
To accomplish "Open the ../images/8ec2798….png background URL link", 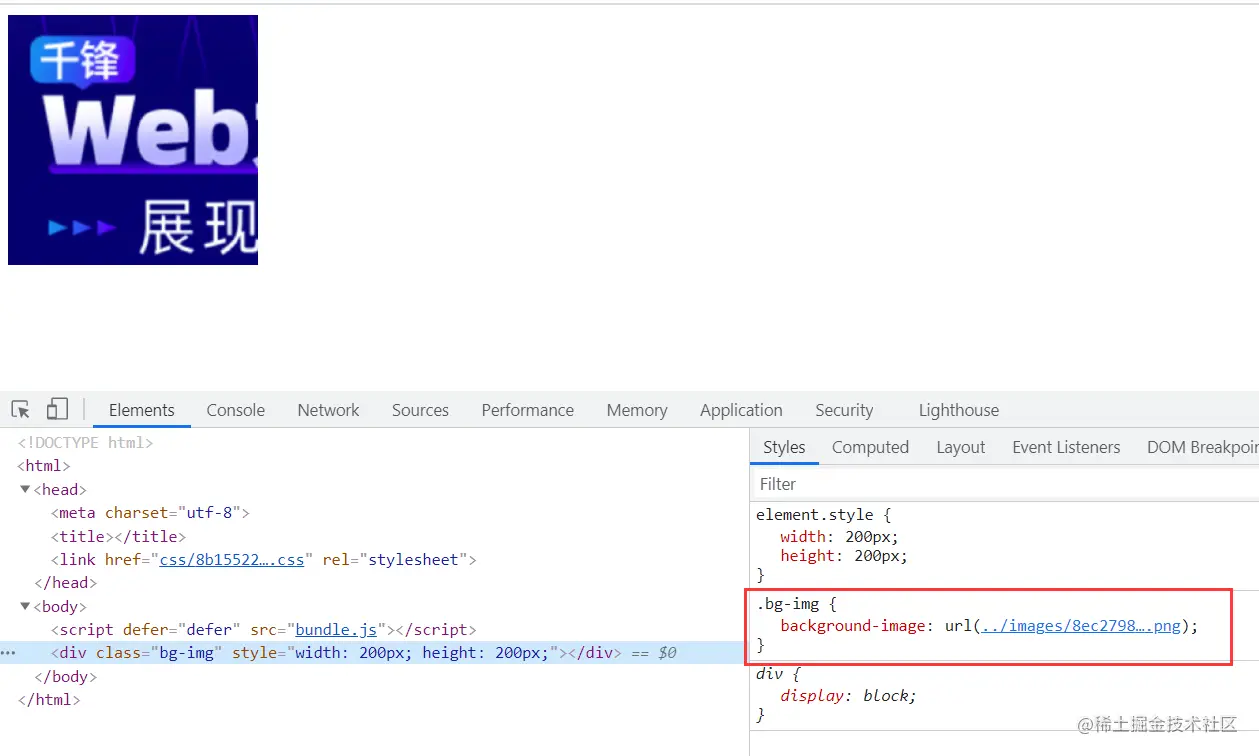I will (x=1081, y=626).
